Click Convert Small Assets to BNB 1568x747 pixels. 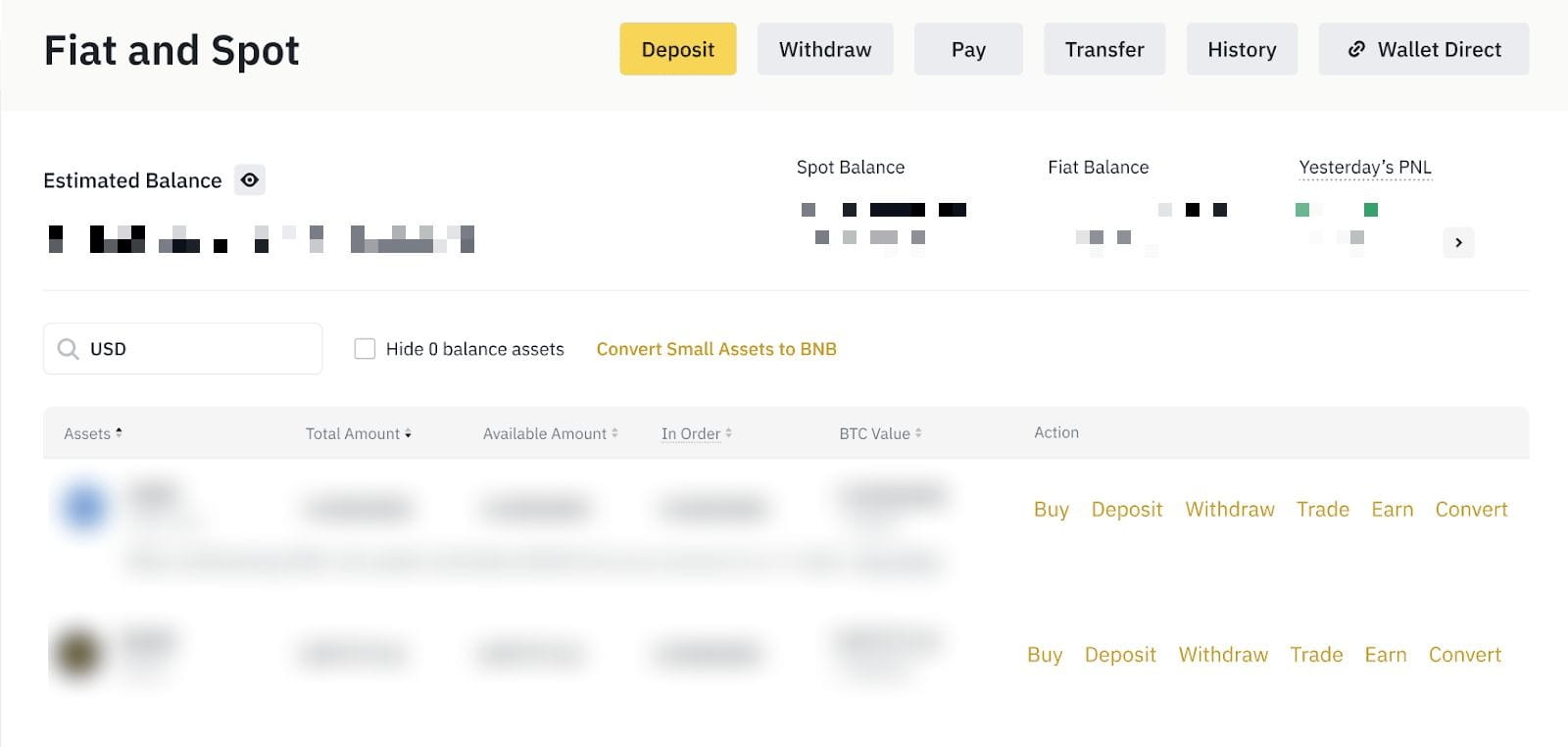[716, 349]
